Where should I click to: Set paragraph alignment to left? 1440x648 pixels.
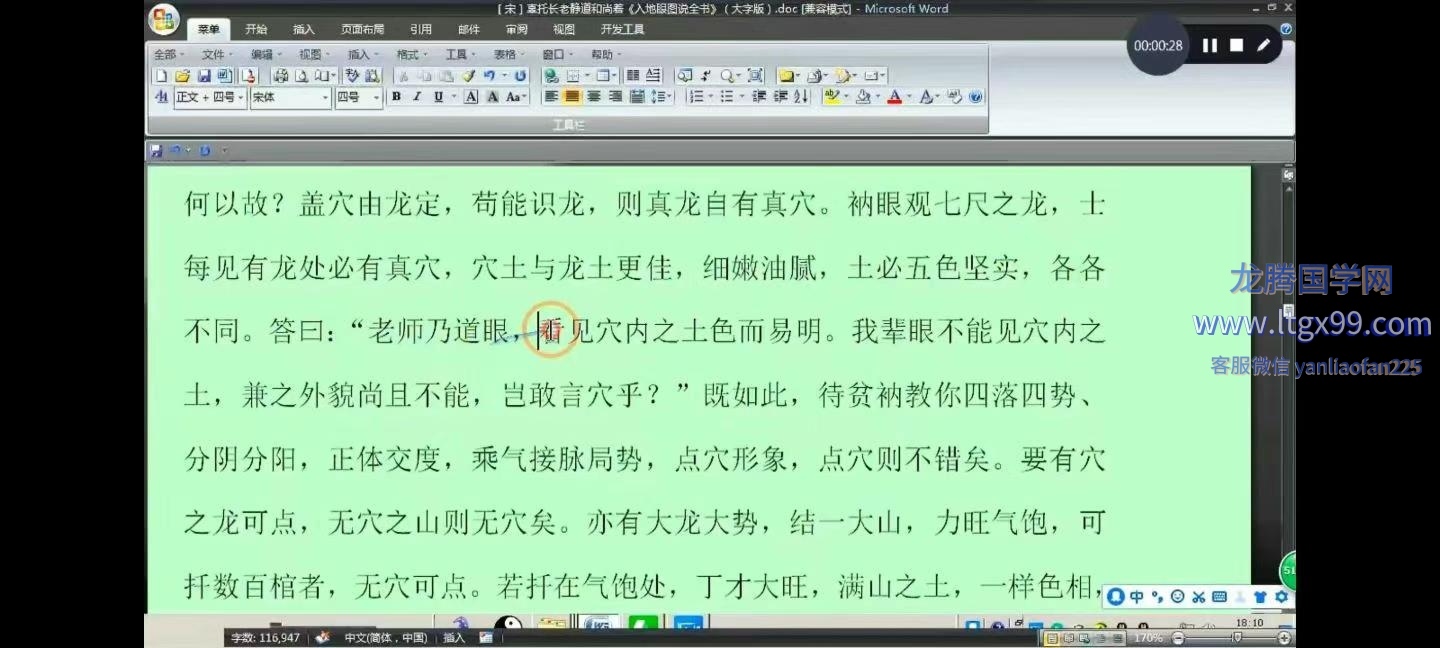[x=552, y=97]
